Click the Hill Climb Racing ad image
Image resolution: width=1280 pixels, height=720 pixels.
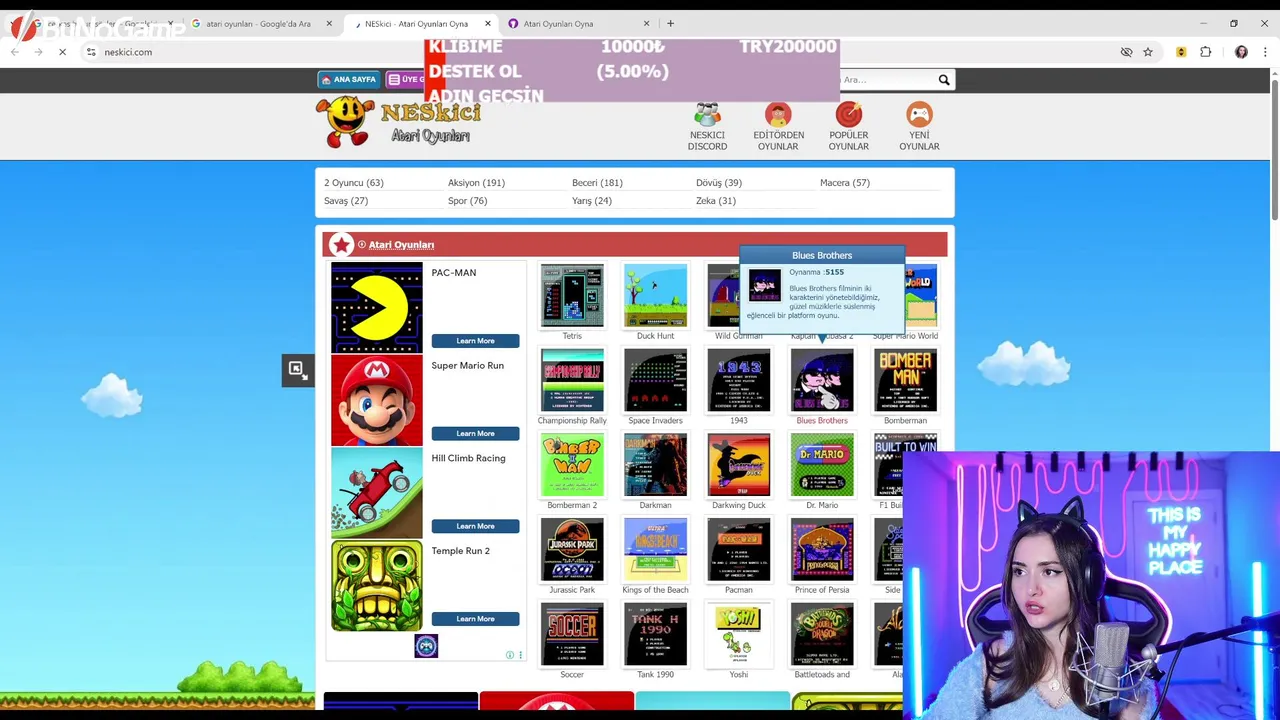pyautogui.click(x=377, y=493)
